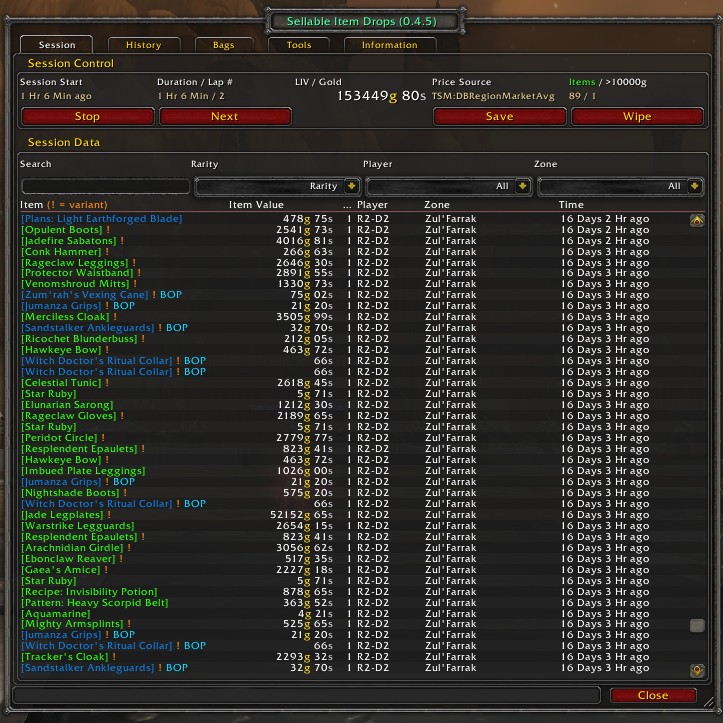Screen dimensions: 723x723
Task: Open the Zone filter dropdown
Action: coord(621,186)
